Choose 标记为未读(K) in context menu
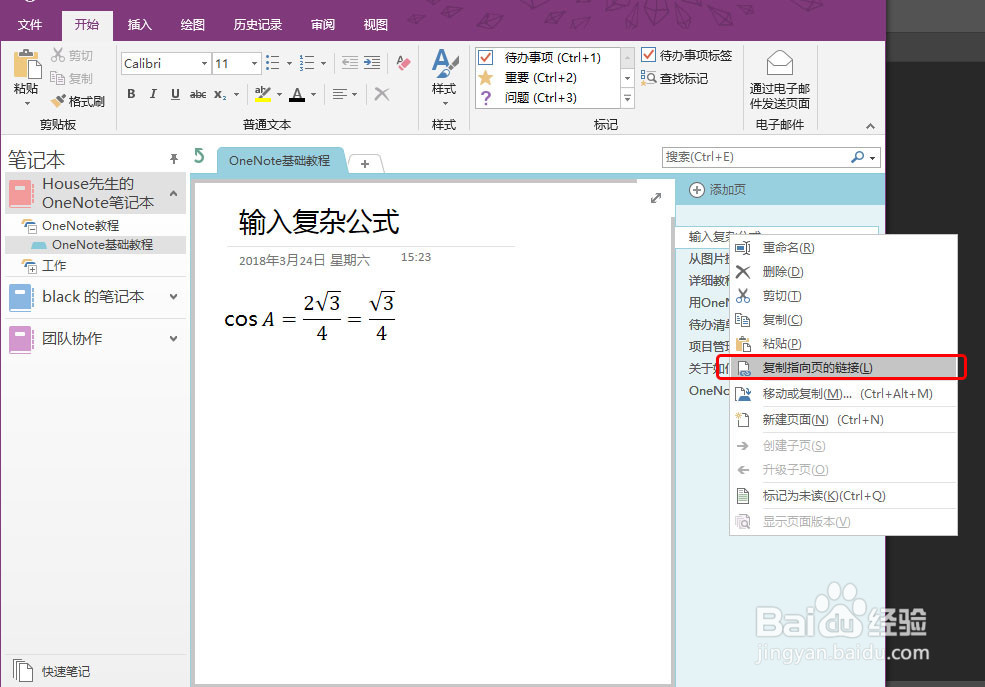The width and height of the screenshot is (985, 687). [844, 495]
